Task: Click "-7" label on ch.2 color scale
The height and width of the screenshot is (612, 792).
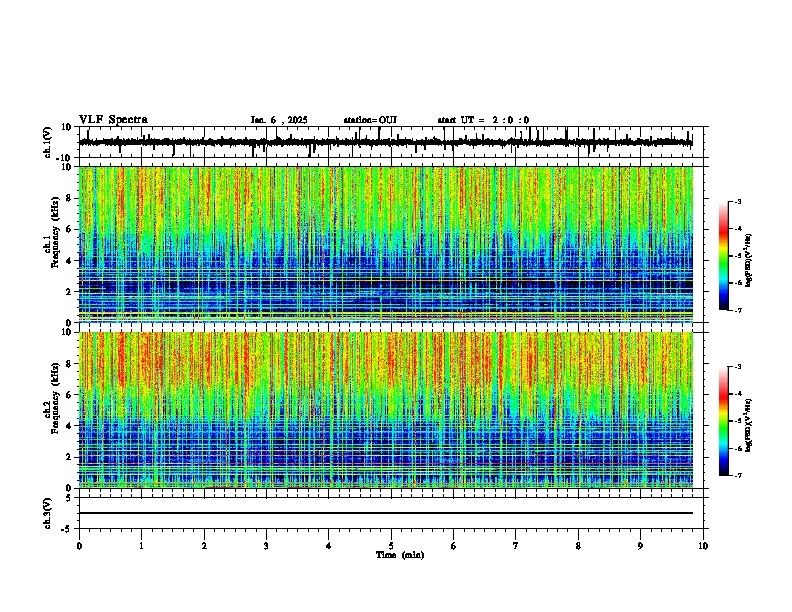Action: (x=738, y=475)
